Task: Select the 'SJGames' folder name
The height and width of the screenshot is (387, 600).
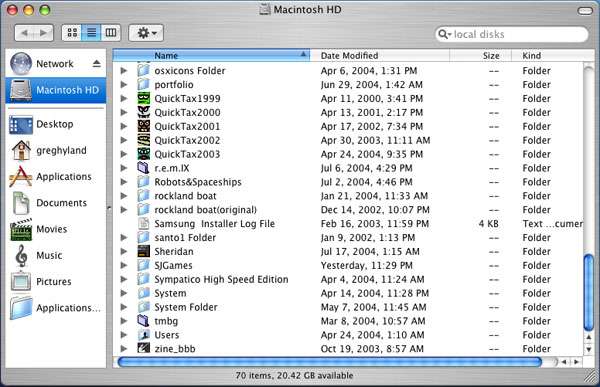Action: coord(173,265)
